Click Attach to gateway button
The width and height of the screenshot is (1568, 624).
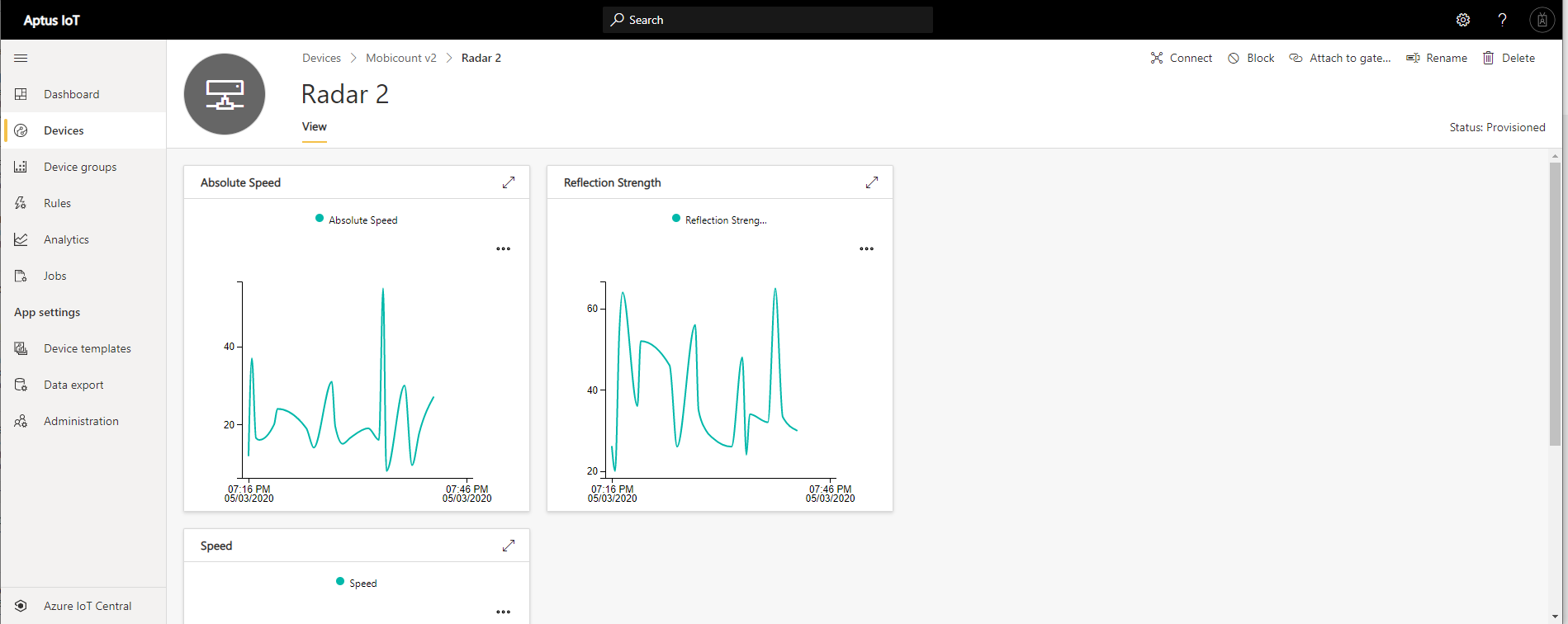(1340, 58)
